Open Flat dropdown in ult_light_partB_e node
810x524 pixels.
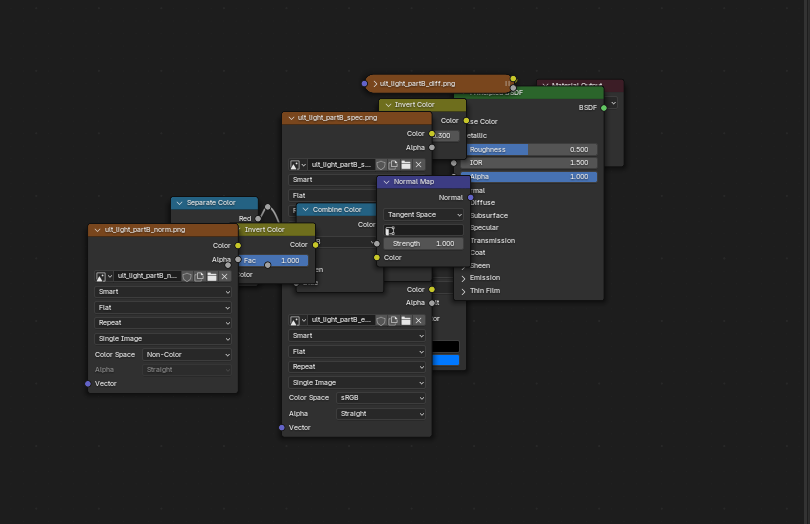tap(357, 352)
